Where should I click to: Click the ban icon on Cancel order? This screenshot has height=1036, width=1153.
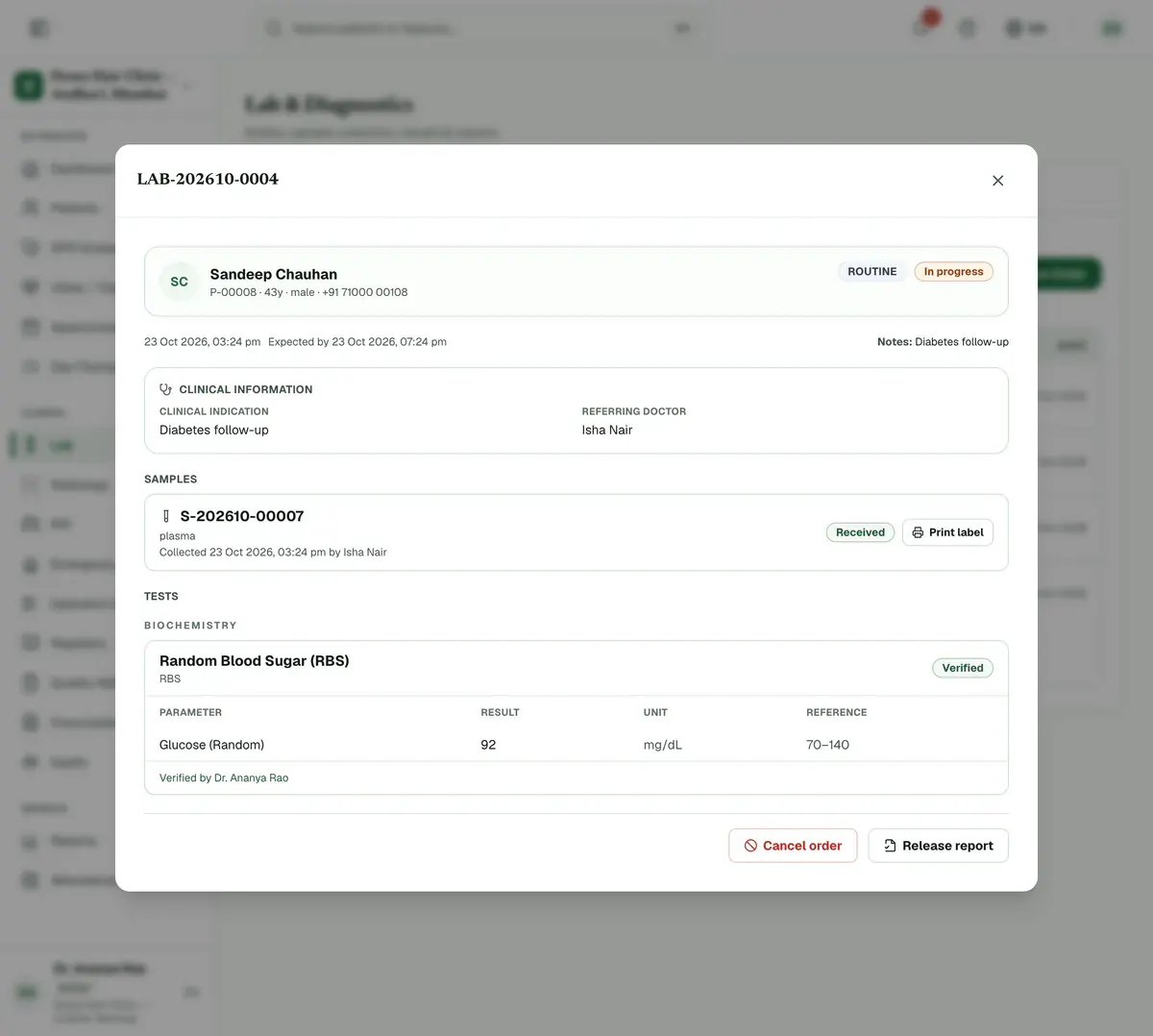pyautogui.click(x=750, y=846)
